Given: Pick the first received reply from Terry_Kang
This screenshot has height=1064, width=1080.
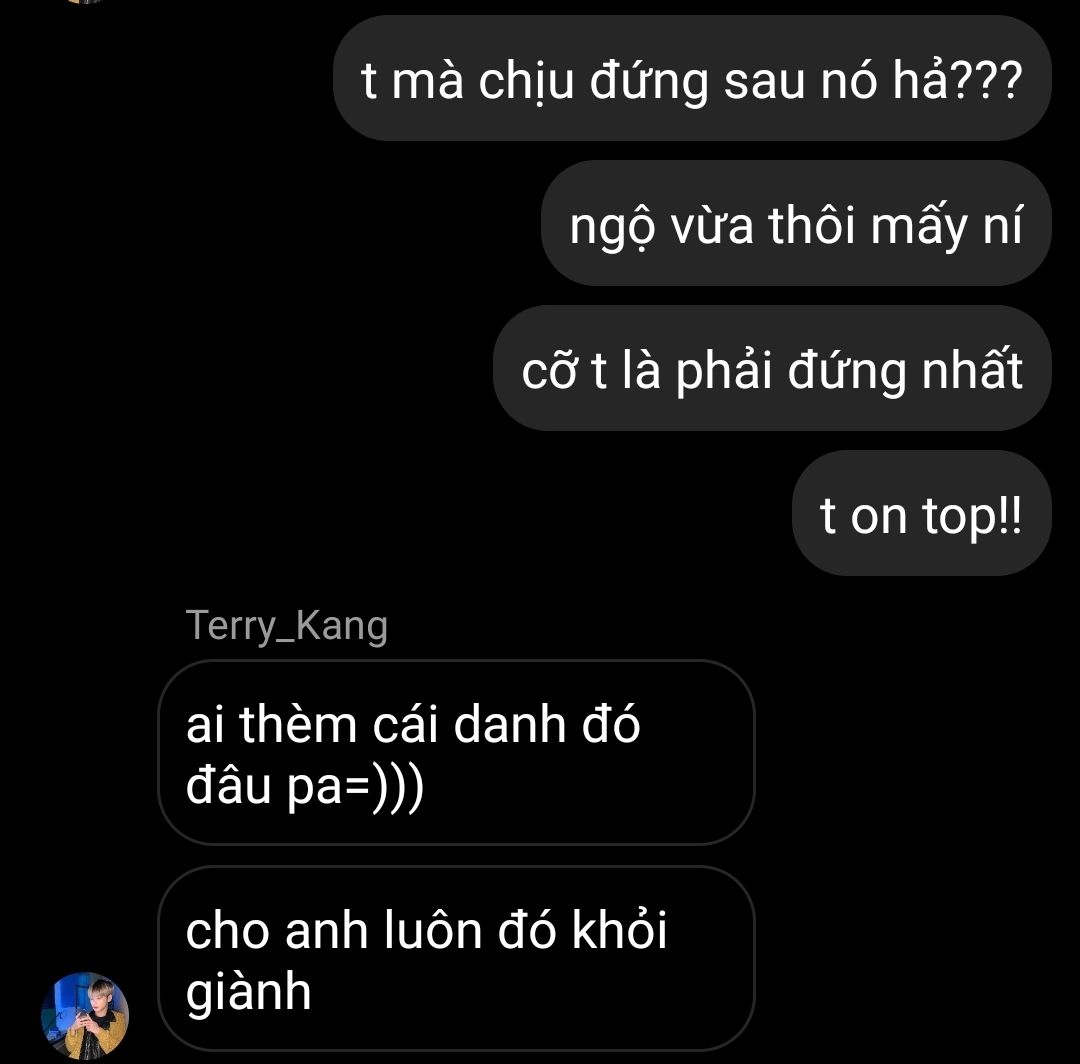Looking at the screenshot, I should click(x=456, y=752).
